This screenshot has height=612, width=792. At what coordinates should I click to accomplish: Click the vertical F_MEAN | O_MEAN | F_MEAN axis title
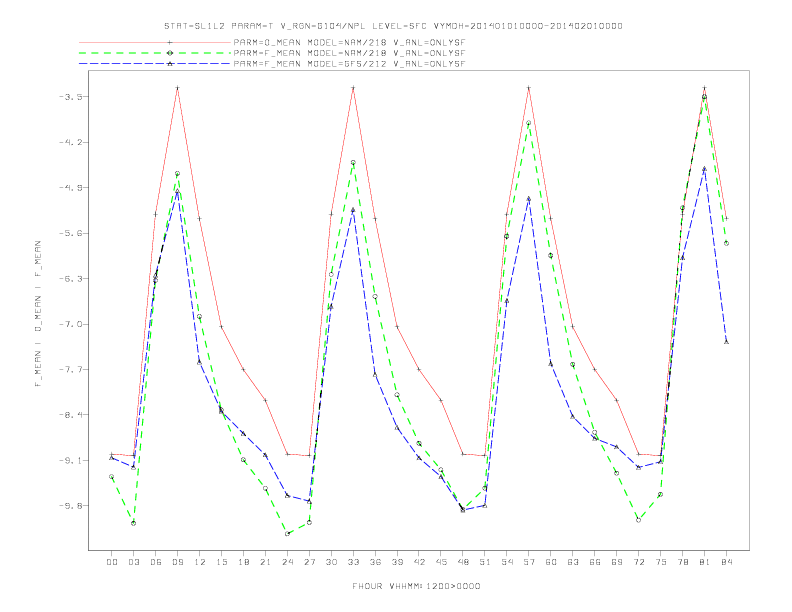pyautogui.click(x=38, y=314)
